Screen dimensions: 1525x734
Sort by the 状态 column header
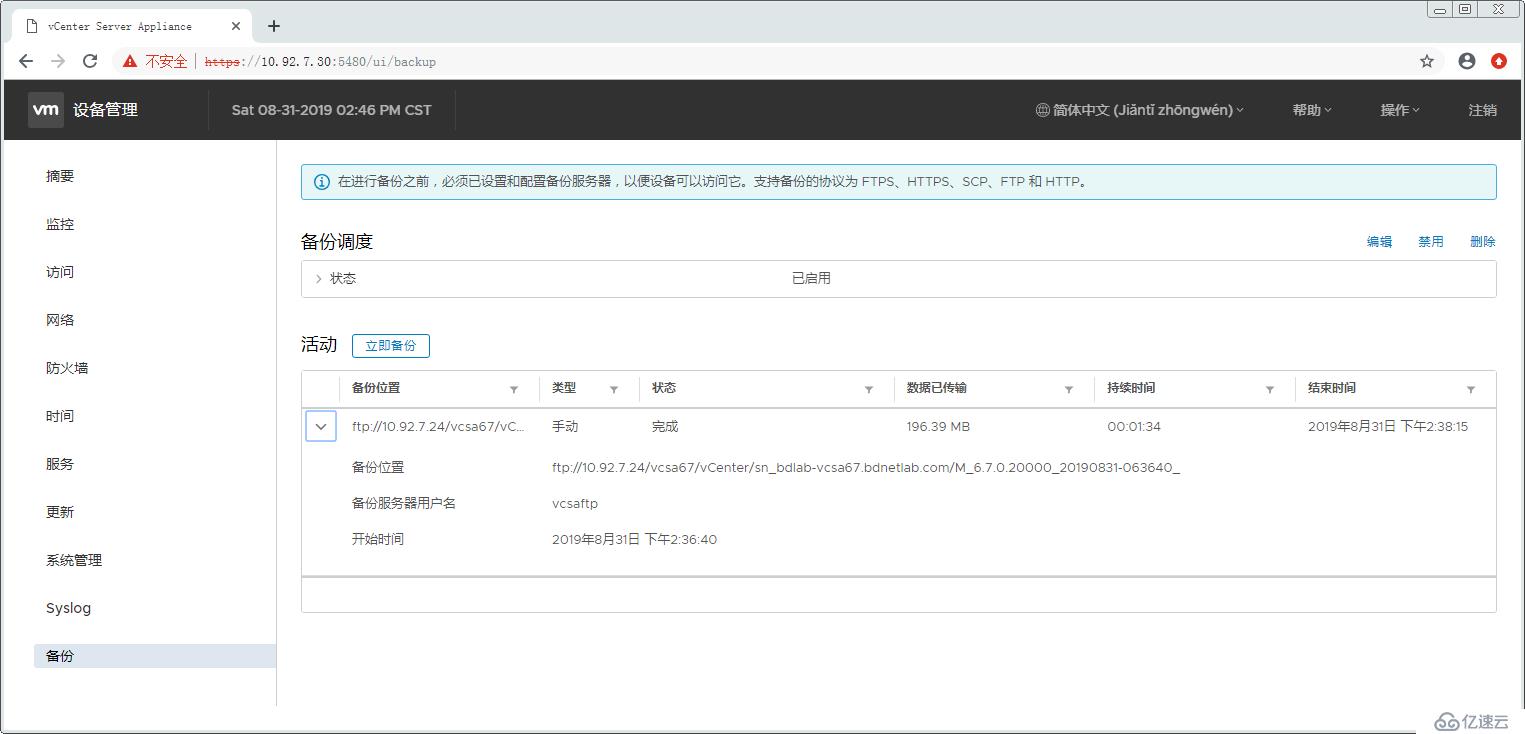click(x=664, y=388)
